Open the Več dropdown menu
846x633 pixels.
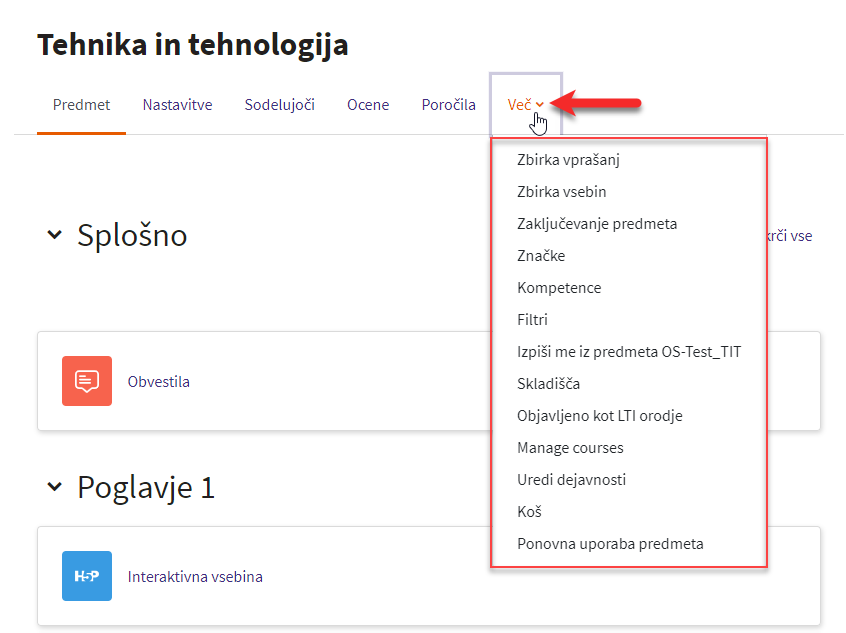(526, 104)
